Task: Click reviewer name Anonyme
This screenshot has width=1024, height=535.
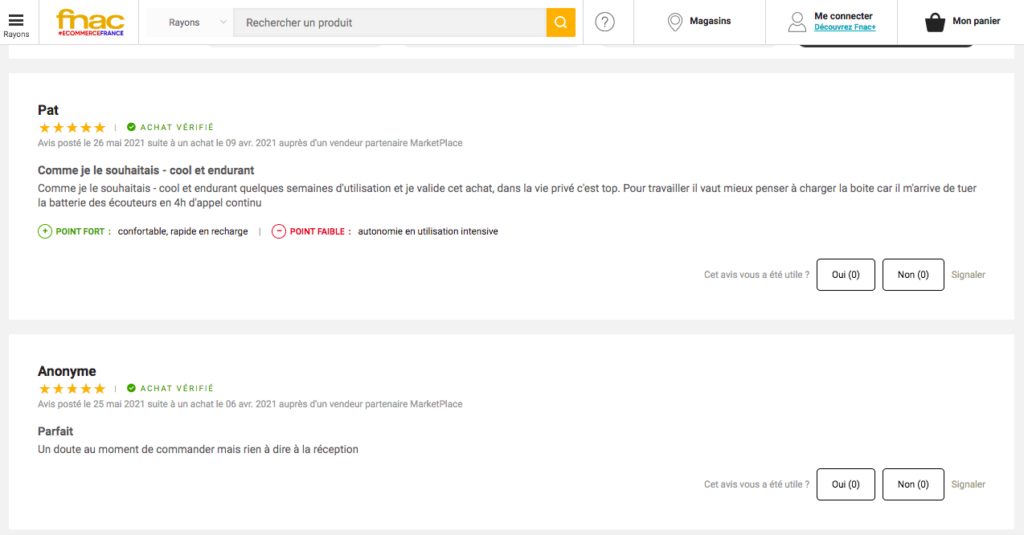Action: click(x=67, y=371)
